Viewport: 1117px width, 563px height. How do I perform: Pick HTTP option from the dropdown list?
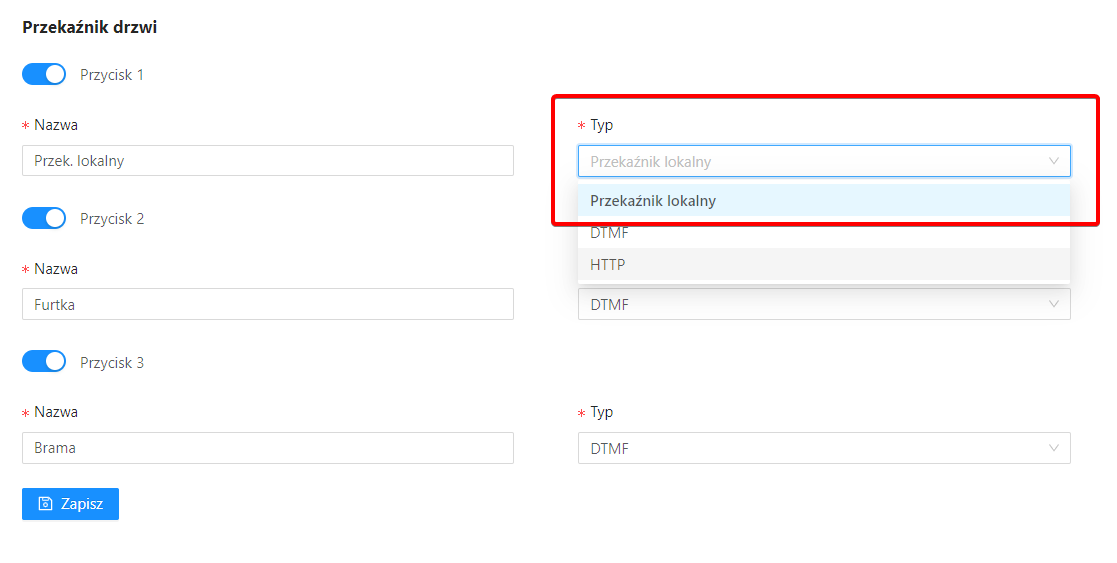click(x=824, y=264)
